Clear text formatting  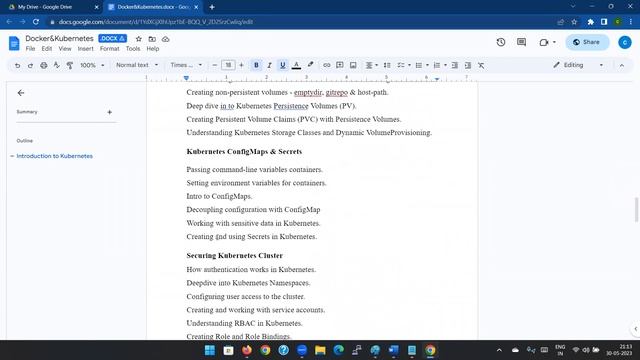481,65
